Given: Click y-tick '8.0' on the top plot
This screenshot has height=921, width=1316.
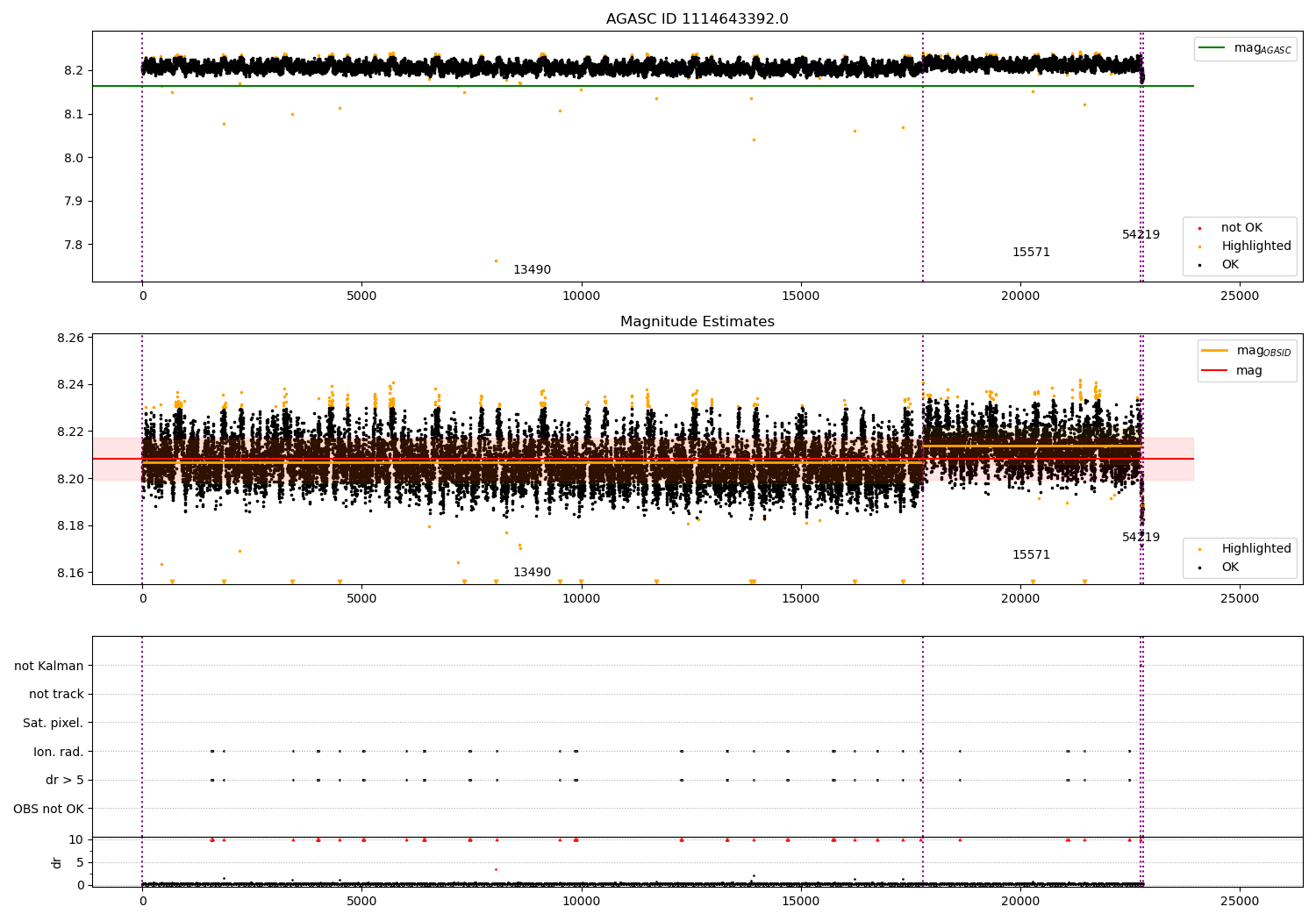Looking at the screenshot, I should pos(73,158).
